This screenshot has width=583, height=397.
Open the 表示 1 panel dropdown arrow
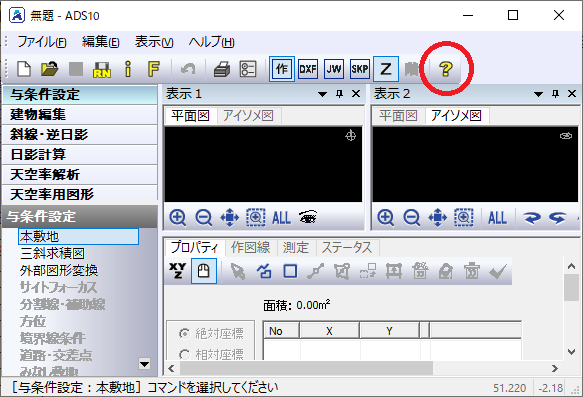point(322,94)
